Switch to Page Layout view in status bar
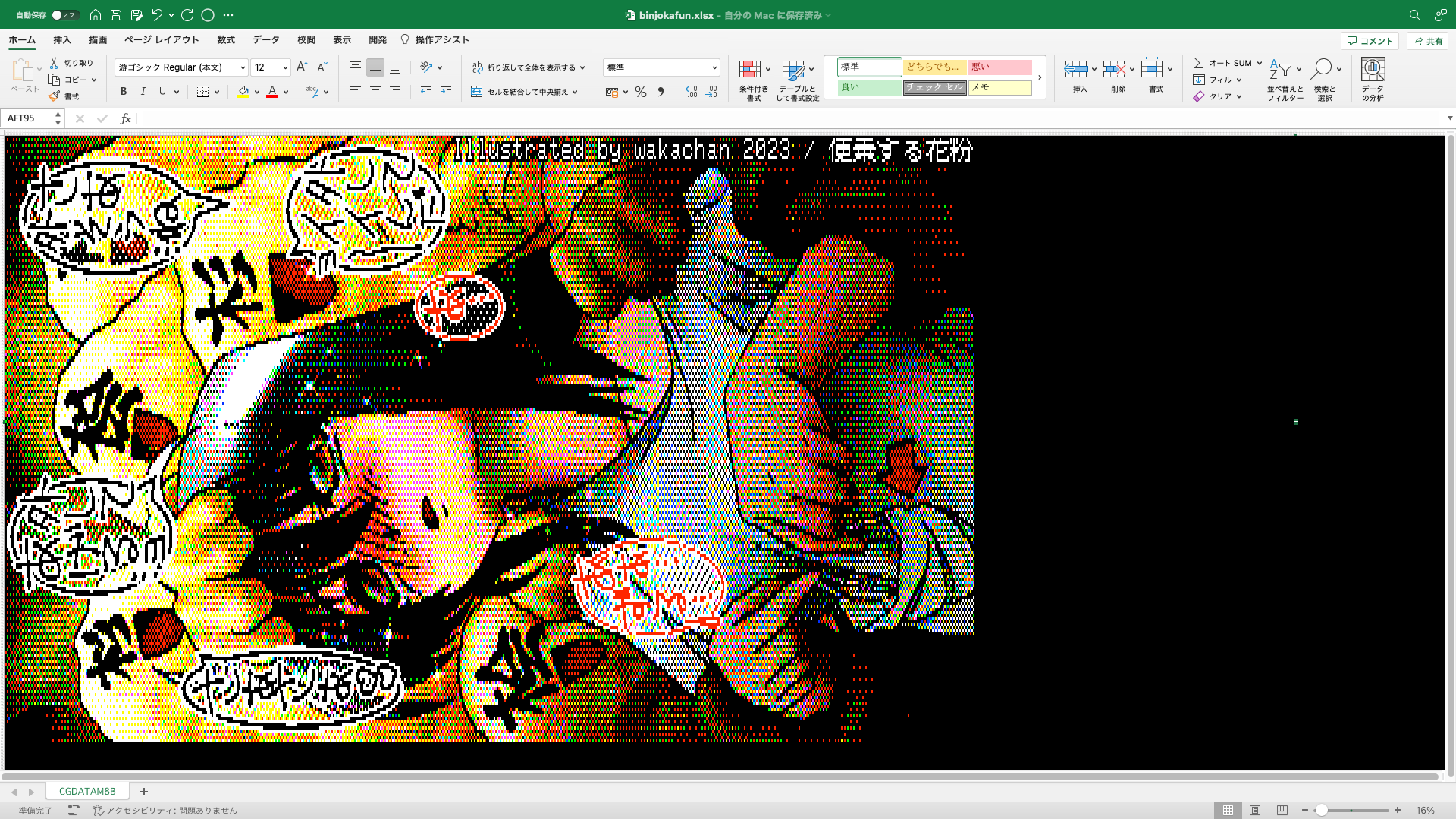The image size is (1456, 819). click(x=1255, y=810)
